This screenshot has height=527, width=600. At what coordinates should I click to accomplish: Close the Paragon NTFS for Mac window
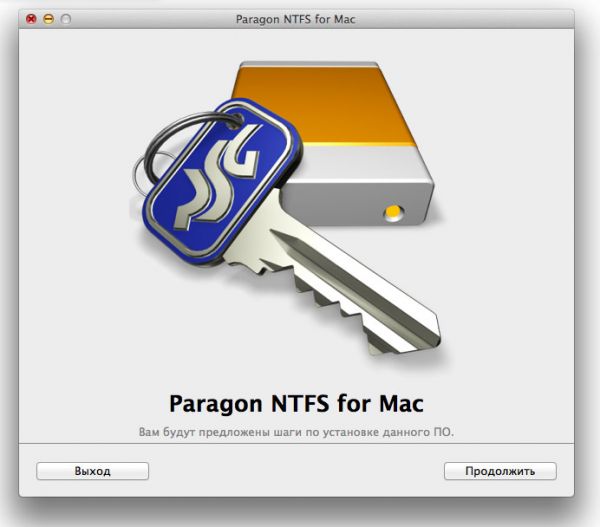(x=31, y=19)
